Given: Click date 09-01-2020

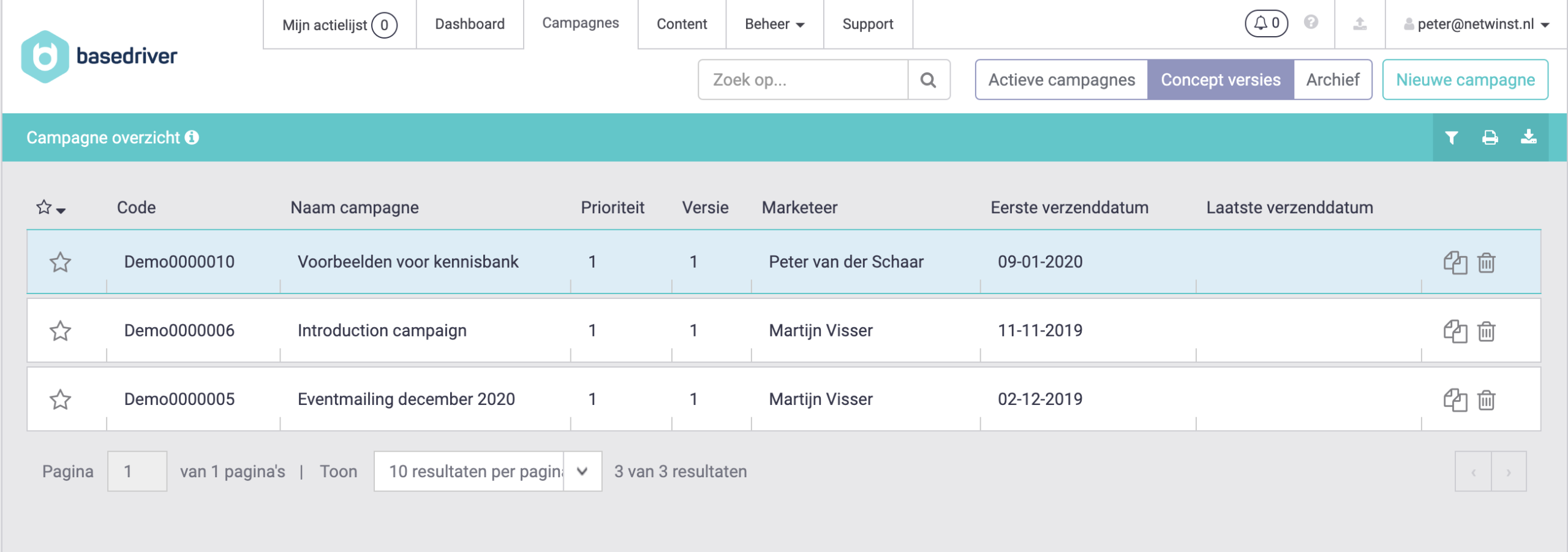Looking at the screenshot, I should 1040,262.
